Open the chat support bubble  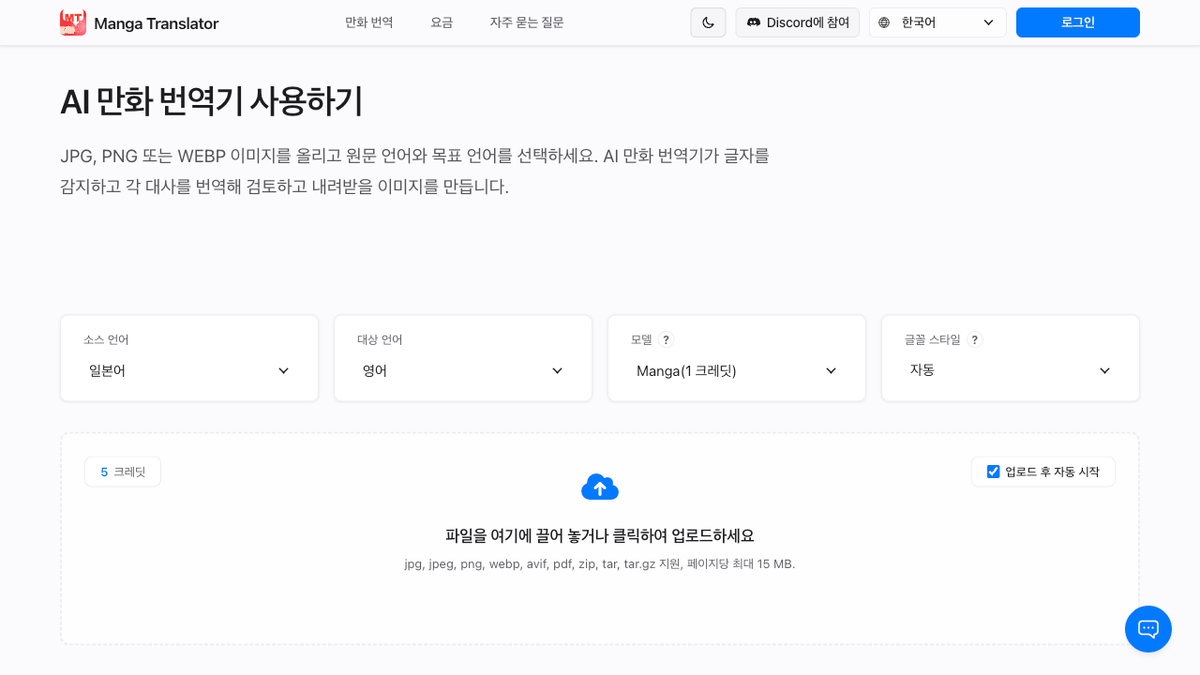point(1148,629)
